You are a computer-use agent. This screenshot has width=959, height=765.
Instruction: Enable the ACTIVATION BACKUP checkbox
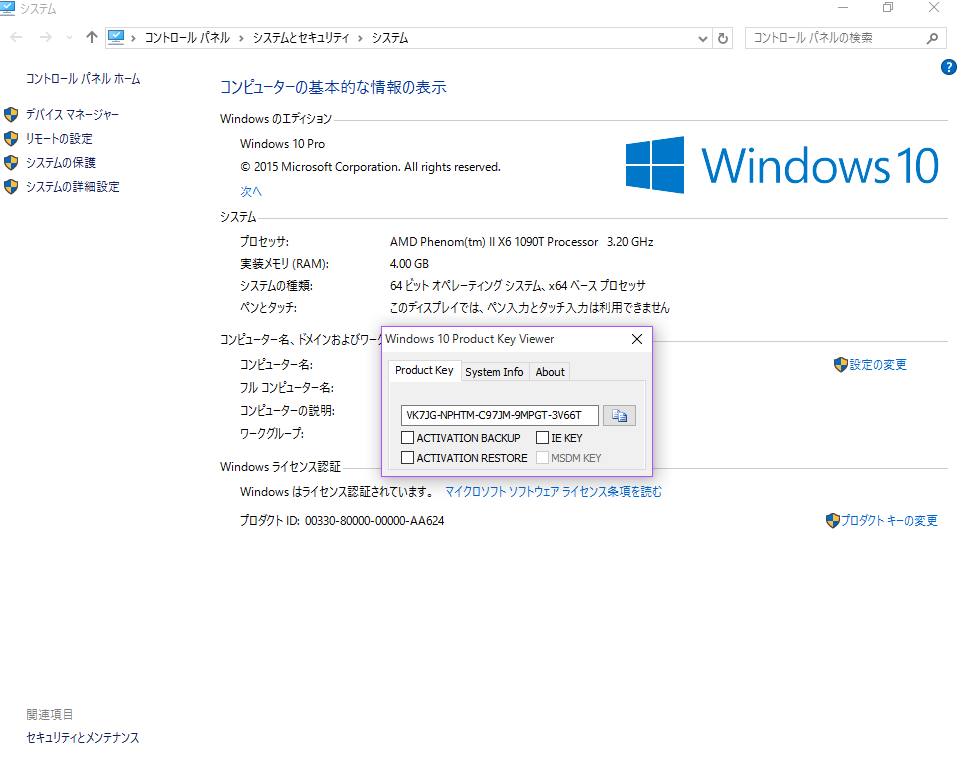(x=407, y=438)
